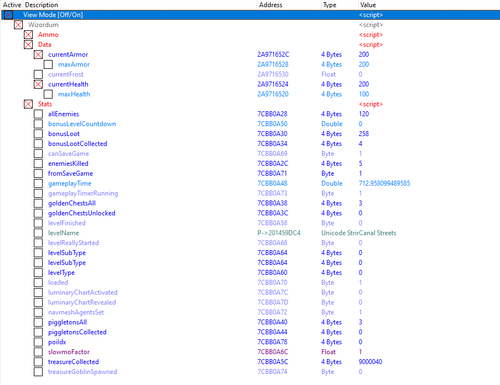Click the currentArmor address 2A971652C
This screenshot has width=500, height=385.
(273, 55)
